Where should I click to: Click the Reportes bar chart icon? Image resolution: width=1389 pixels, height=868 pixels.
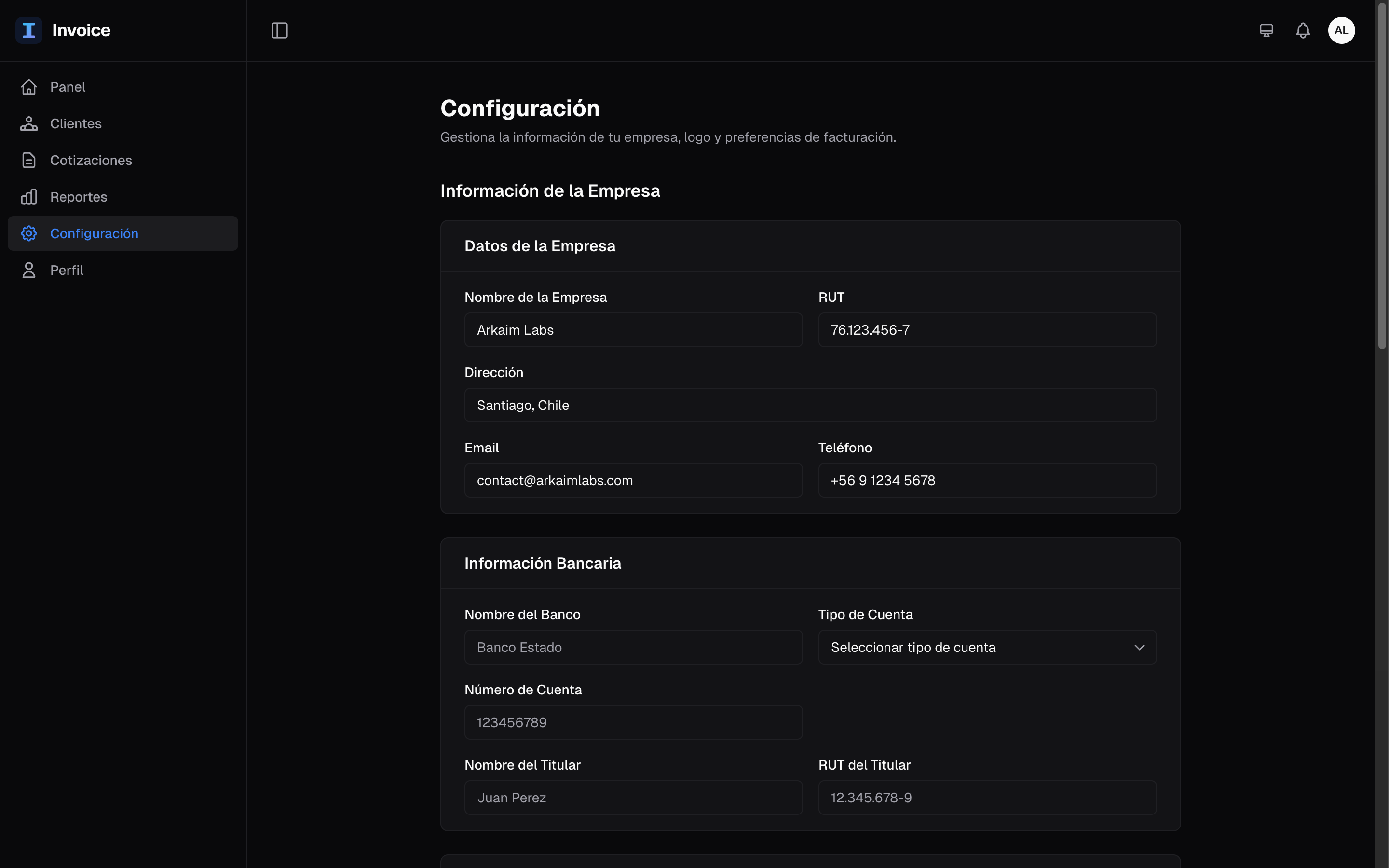coord(29,196)
